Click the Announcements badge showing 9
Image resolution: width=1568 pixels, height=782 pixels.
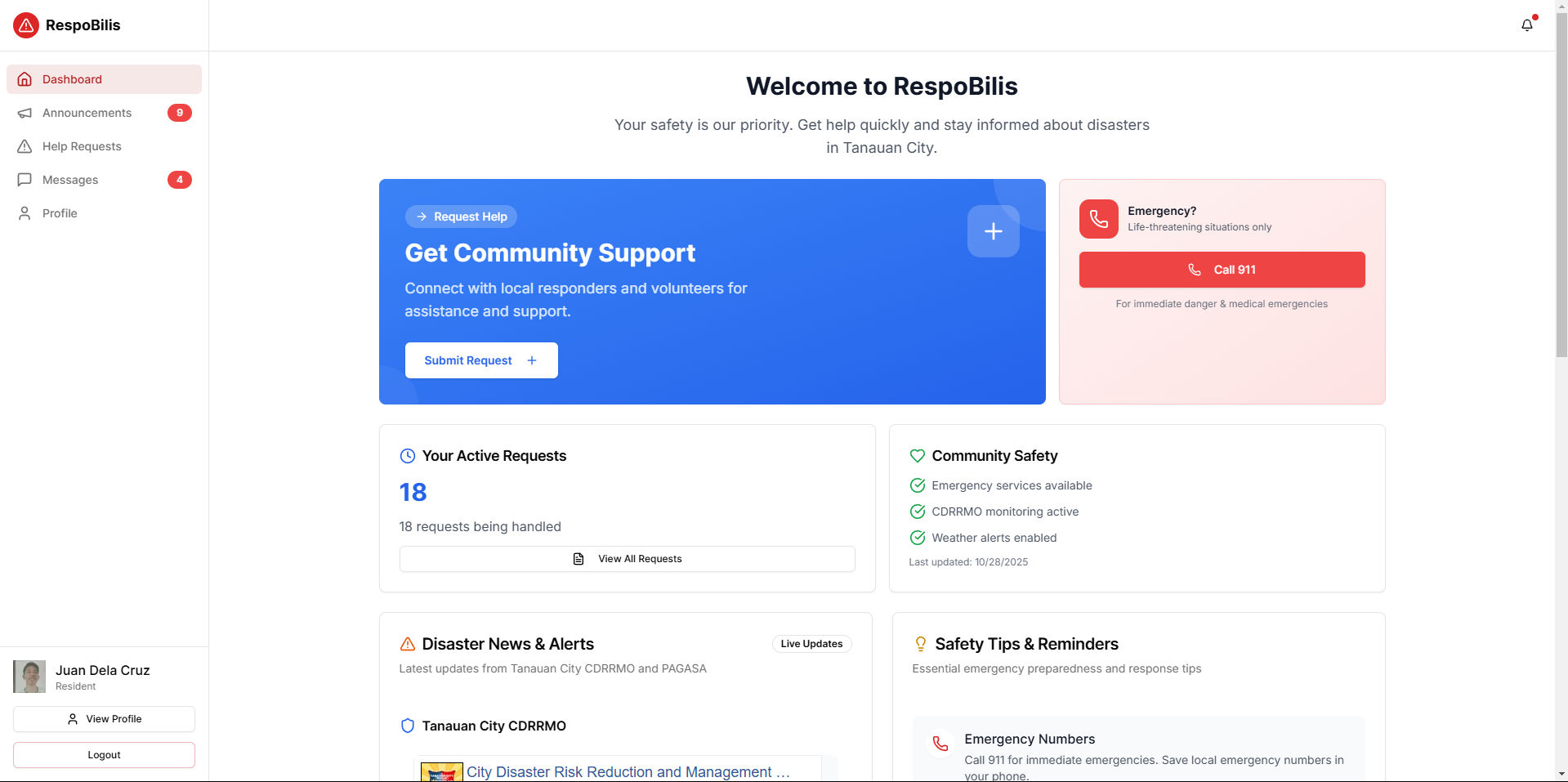[180, 113]
